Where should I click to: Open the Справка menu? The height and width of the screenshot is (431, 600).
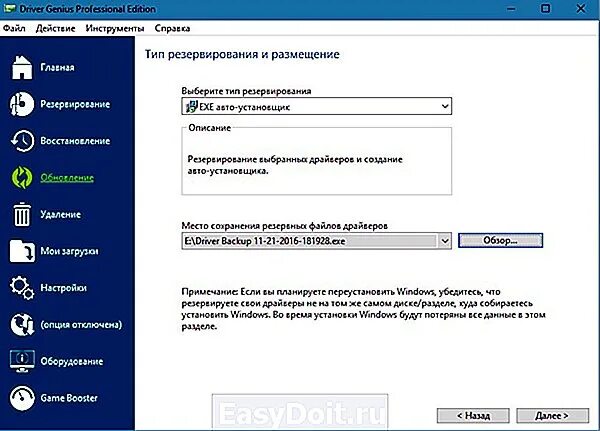click(172, 28)
